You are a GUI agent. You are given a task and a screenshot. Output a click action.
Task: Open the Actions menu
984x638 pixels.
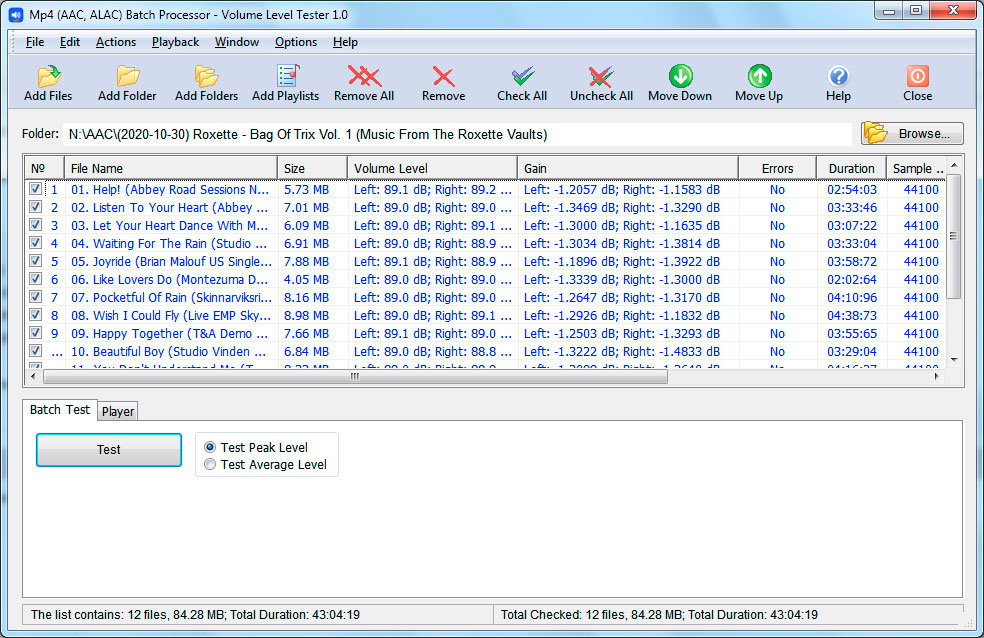coord(115,42)
